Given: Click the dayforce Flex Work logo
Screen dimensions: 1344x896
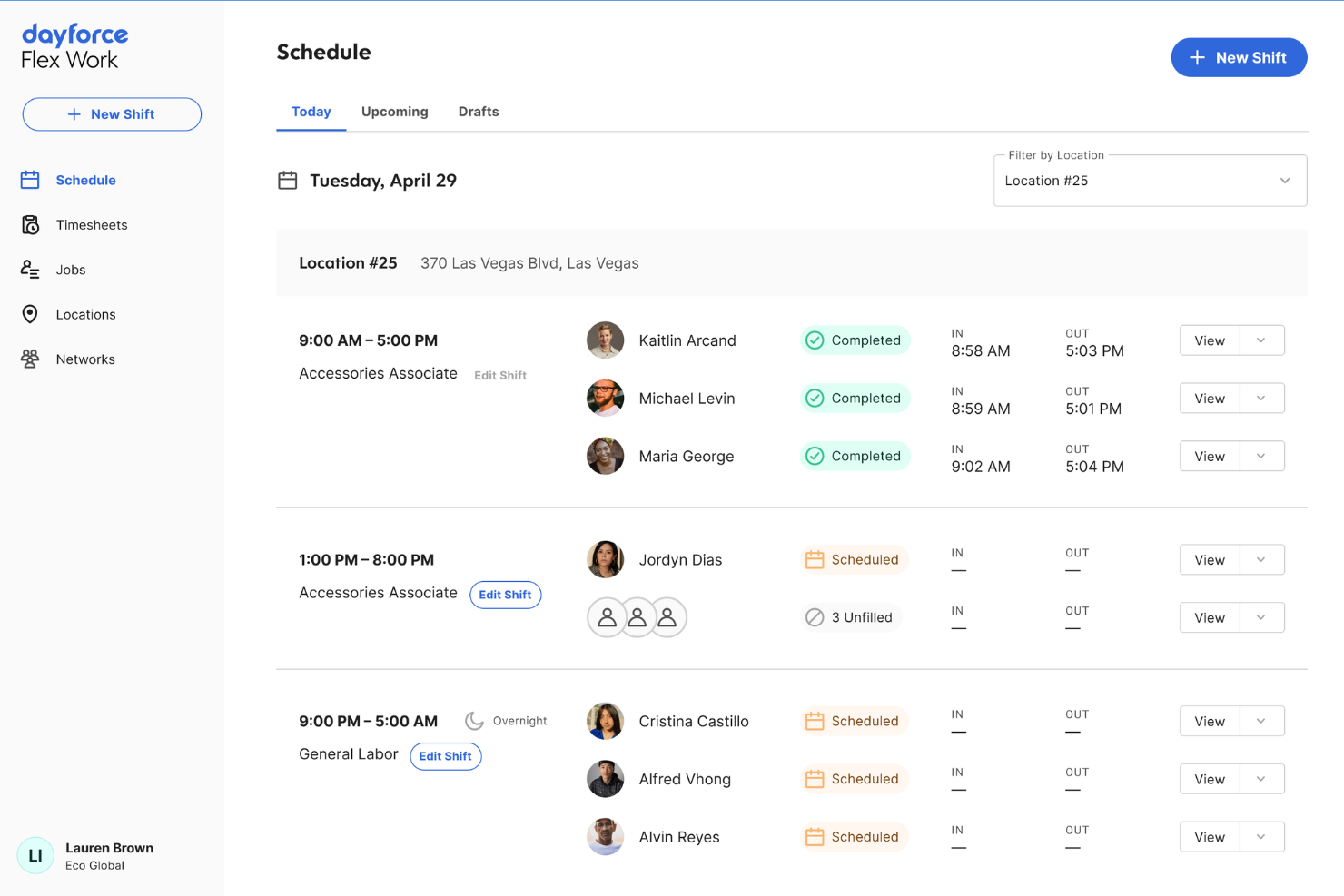Looking at the screenshot, I should point(74,47).
